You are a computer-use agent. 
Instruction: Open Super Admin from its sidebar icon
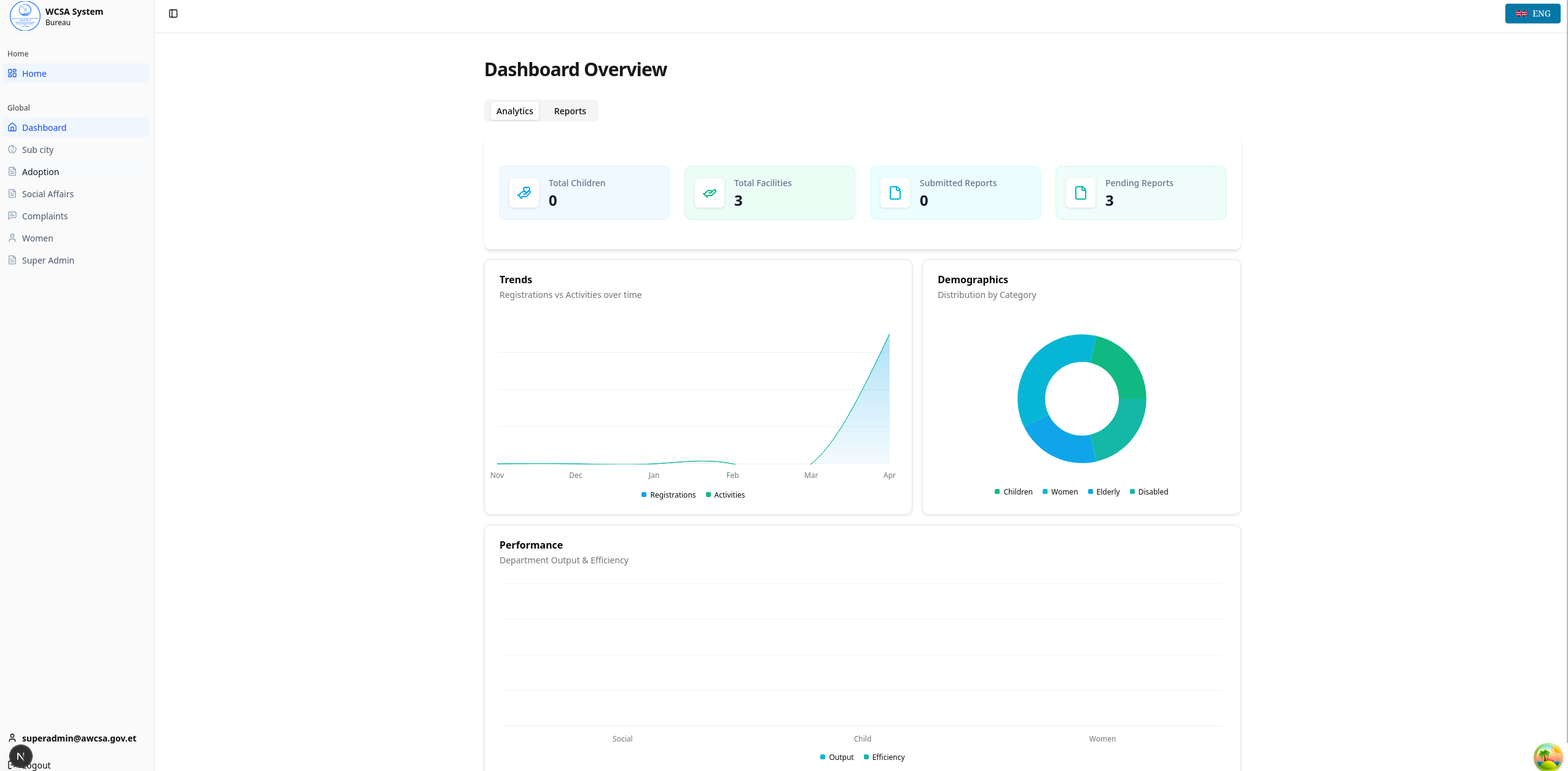pos(13,260)
